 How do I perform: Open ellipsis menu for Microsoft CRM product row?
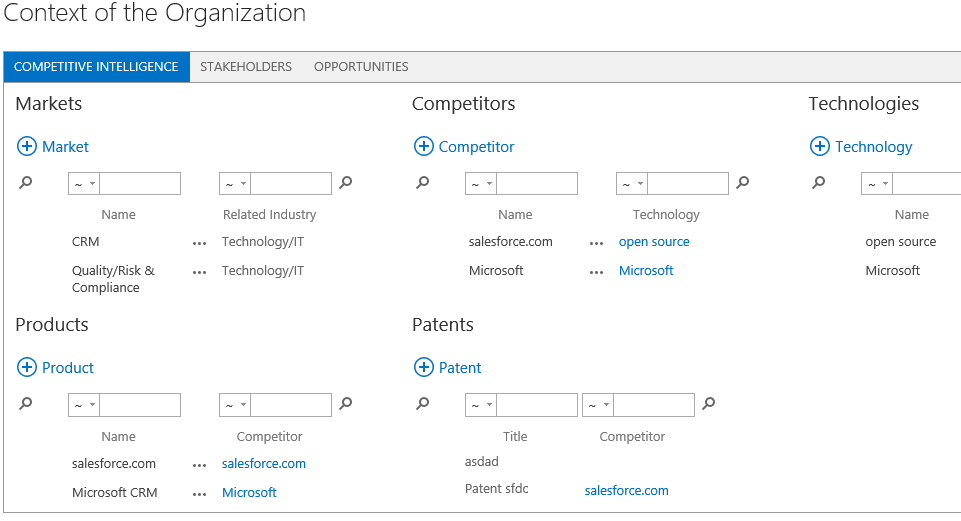click(x=199, y=494)
